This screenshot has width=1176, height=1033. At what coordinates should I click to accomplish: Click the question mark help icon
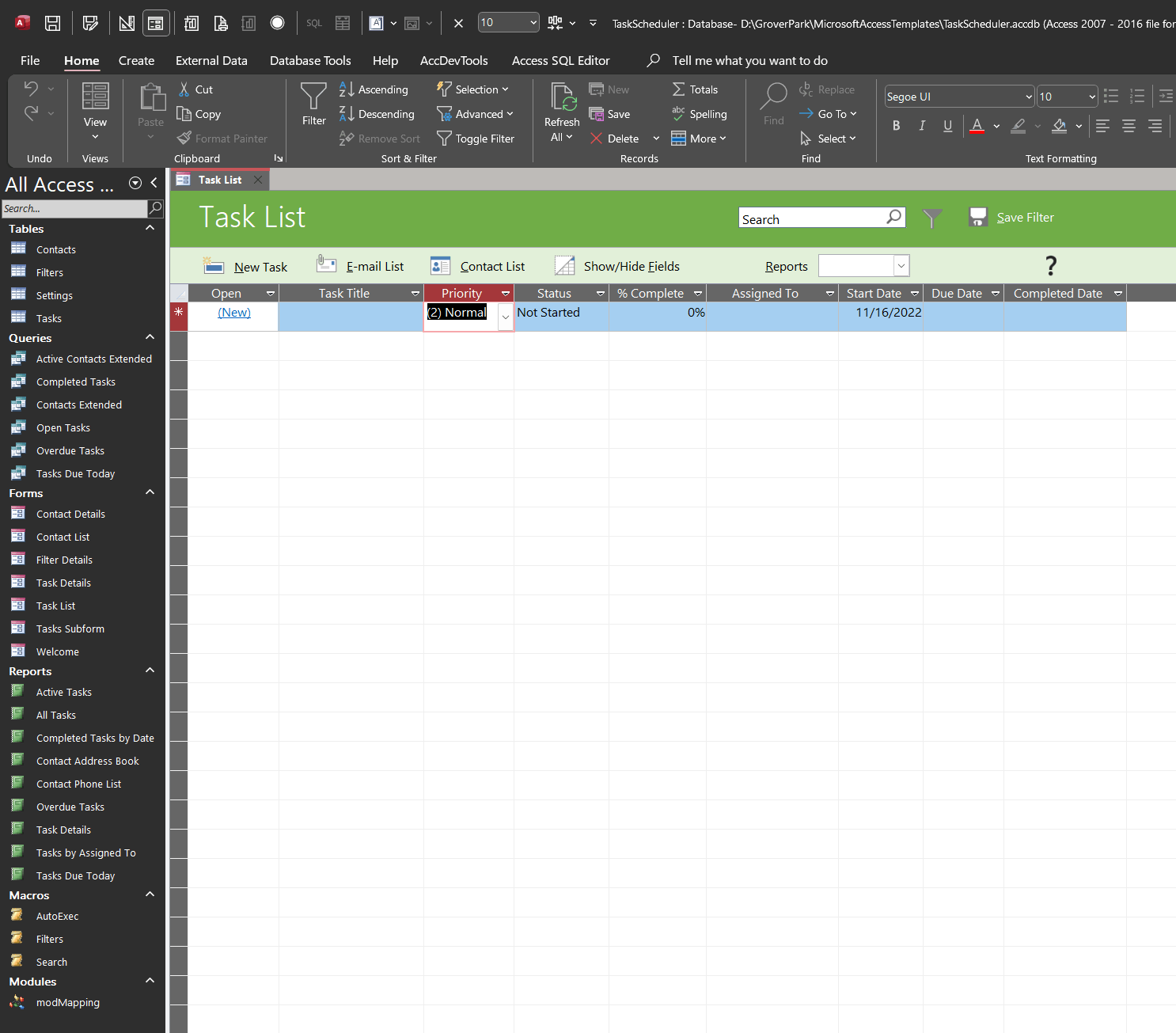(1051, 266)
